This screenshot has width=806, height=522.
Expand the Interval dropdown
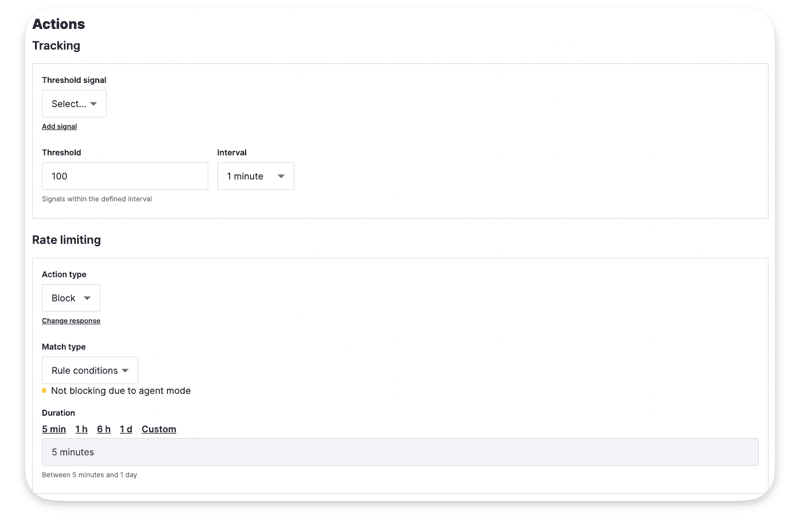255,177
